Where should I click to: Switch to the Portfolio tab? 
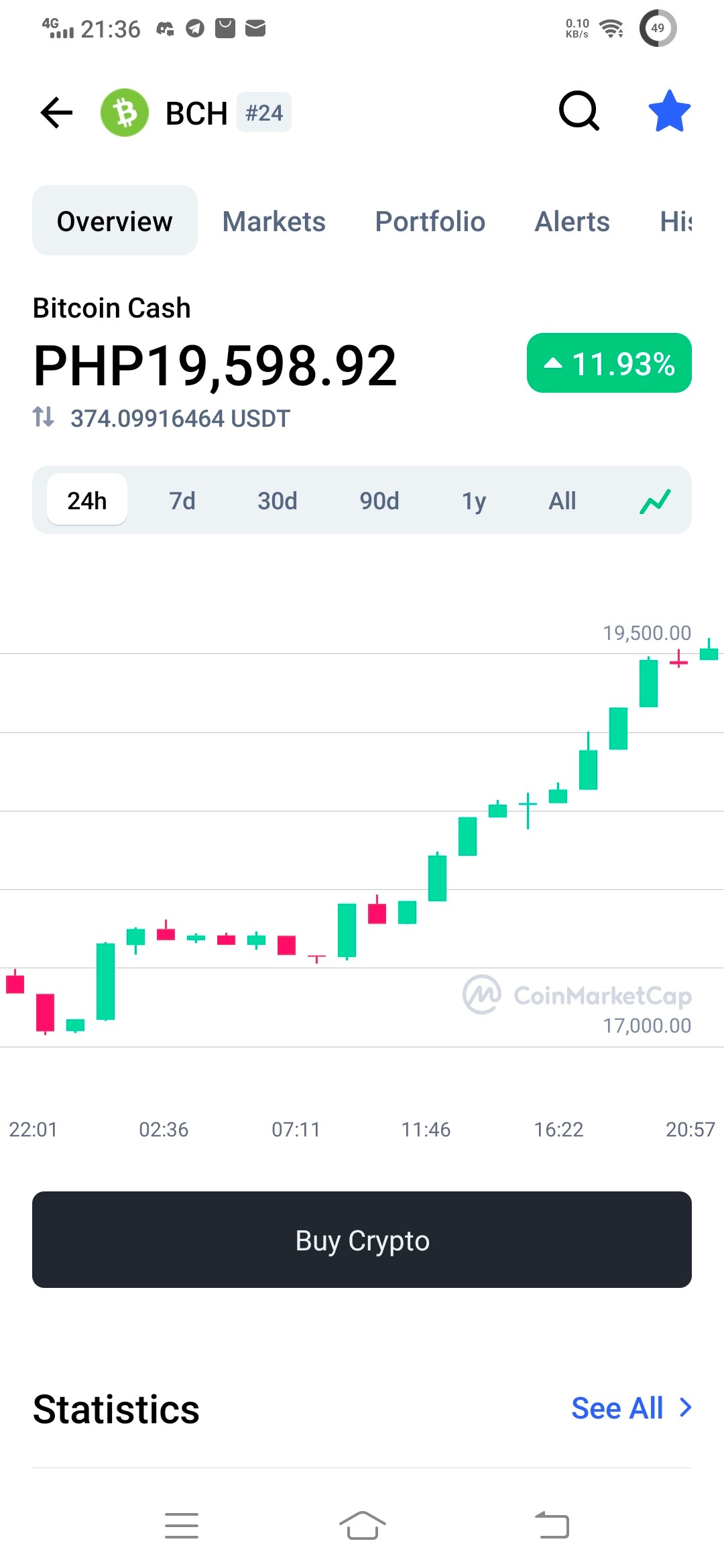(430, 221)
